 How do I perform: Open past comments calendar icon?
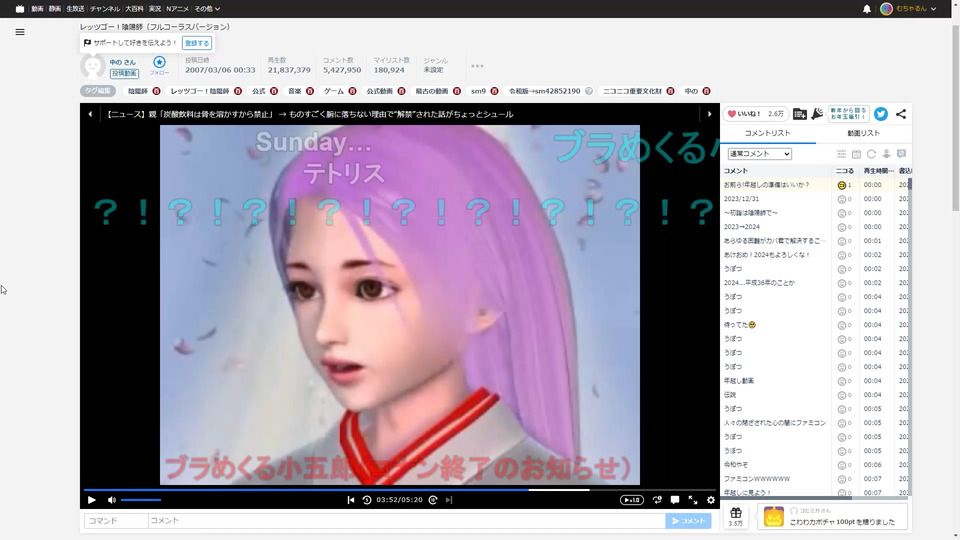pyautogui.click(x=857, y=154)
